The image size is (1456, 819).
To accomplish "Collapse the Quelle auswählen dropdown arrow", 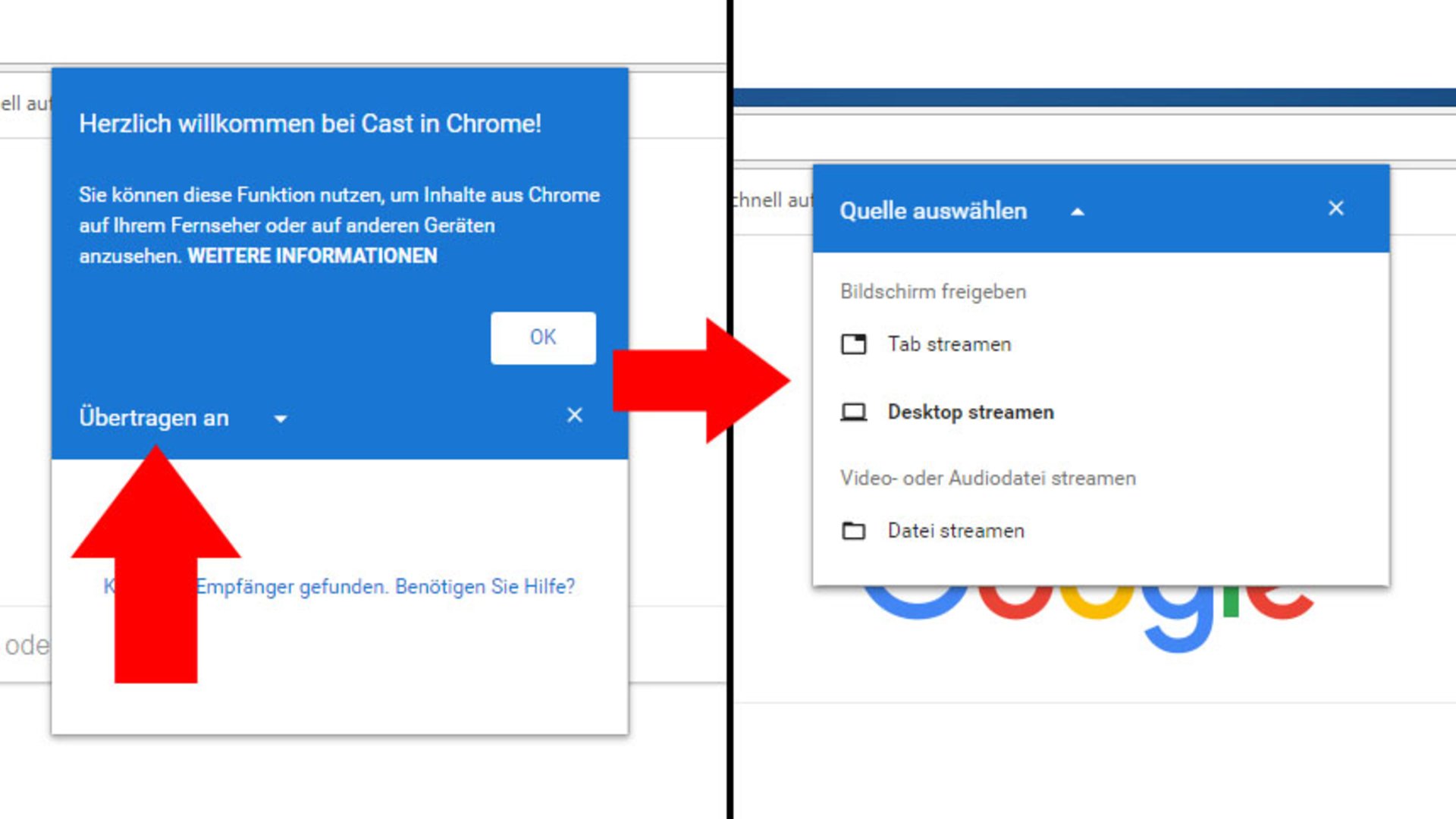I will pyautogui.click(x=1077, y=212).
